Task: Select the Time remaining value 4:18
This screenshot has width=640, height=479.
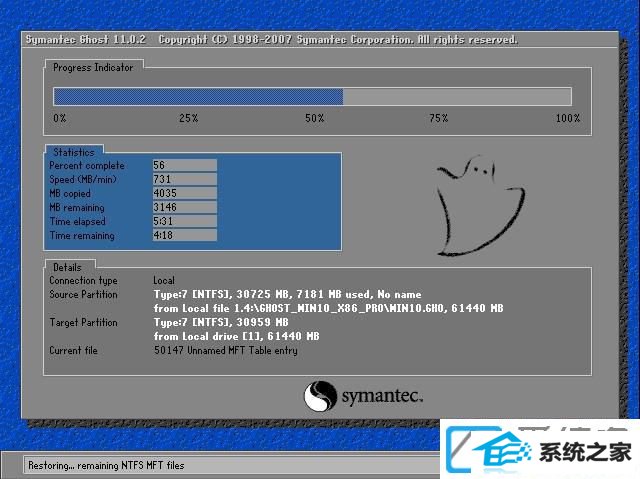Action: 184,235
